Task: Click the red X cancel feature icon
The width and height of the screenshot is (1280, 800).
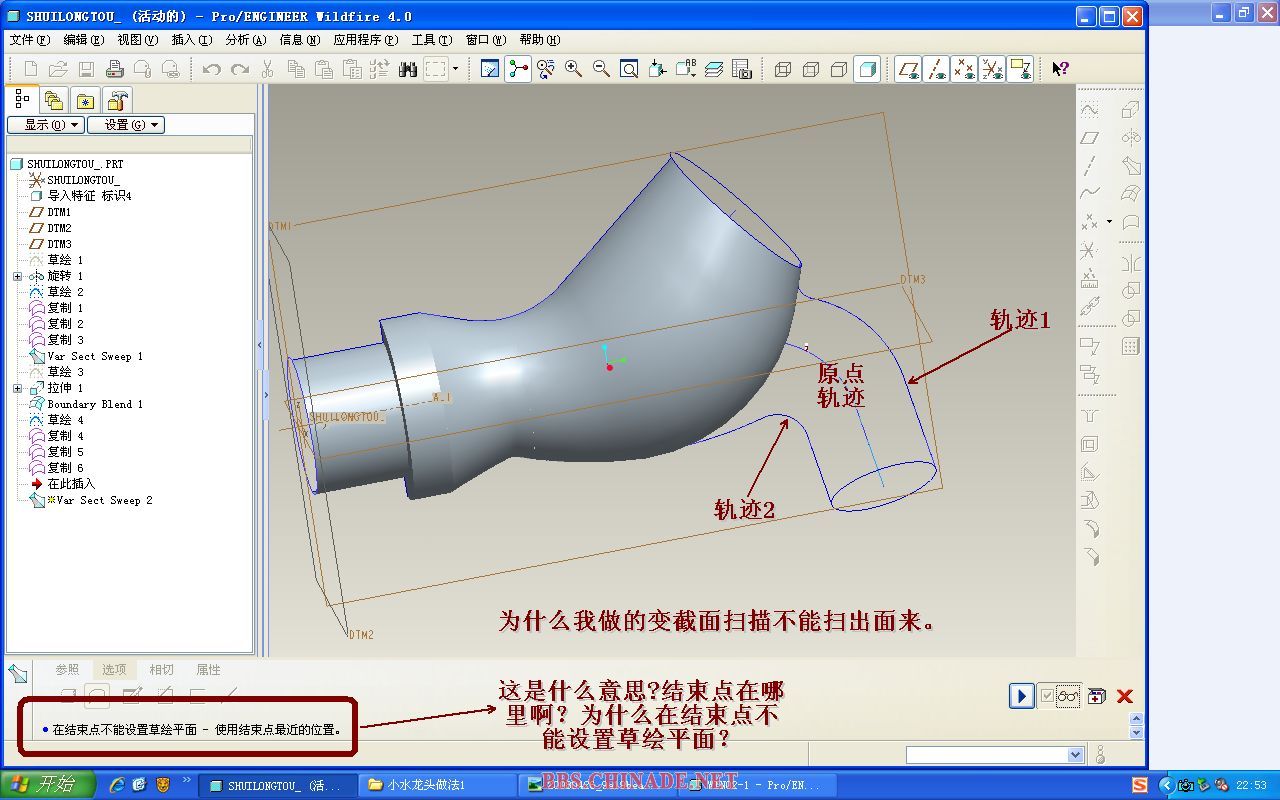Action: 1125,696
